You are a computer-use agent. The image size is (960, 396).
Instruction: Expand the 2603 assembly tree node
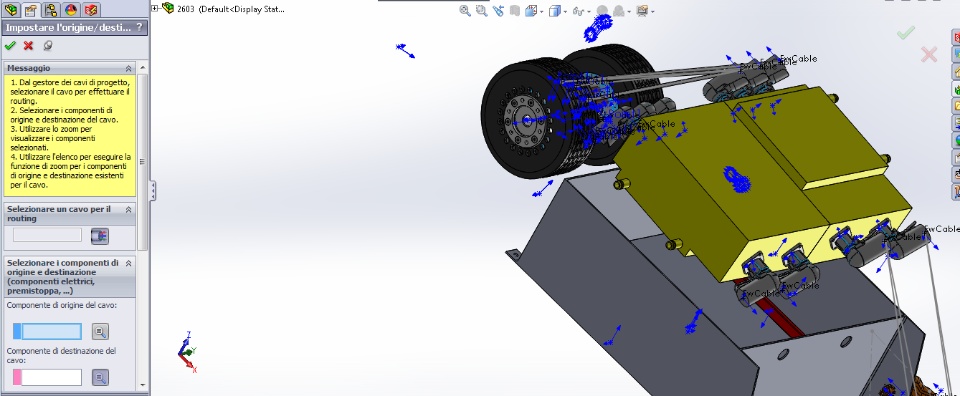click(x=155, y=9)
